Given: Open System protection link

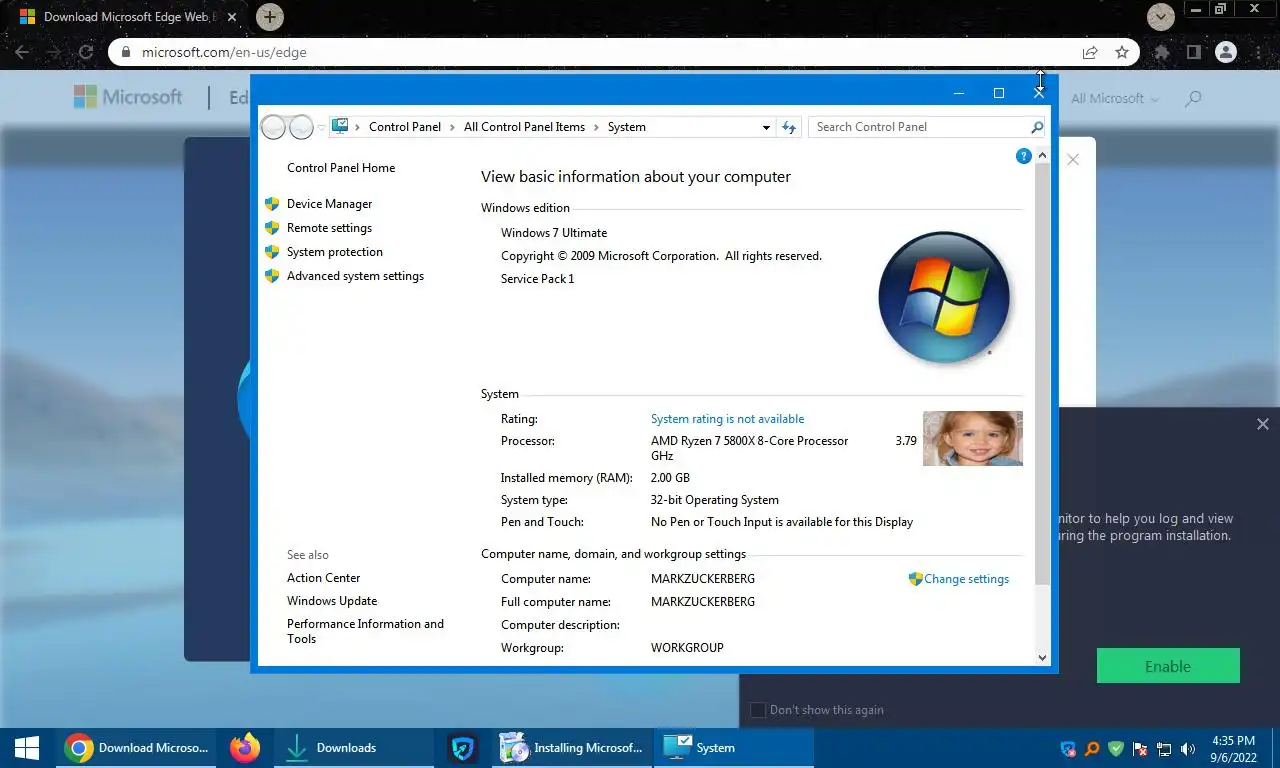Looking at the screenshot, I should (334, 252).
